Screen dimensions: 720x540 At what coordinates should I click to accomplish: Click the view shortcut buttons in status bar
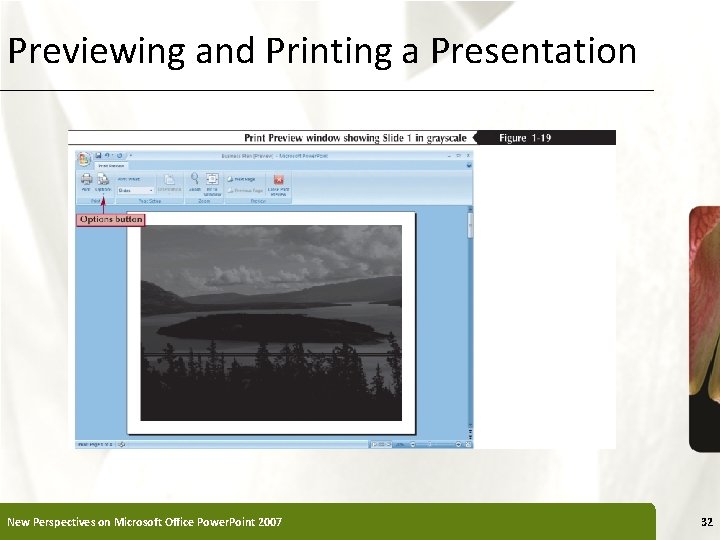point(381,444)
